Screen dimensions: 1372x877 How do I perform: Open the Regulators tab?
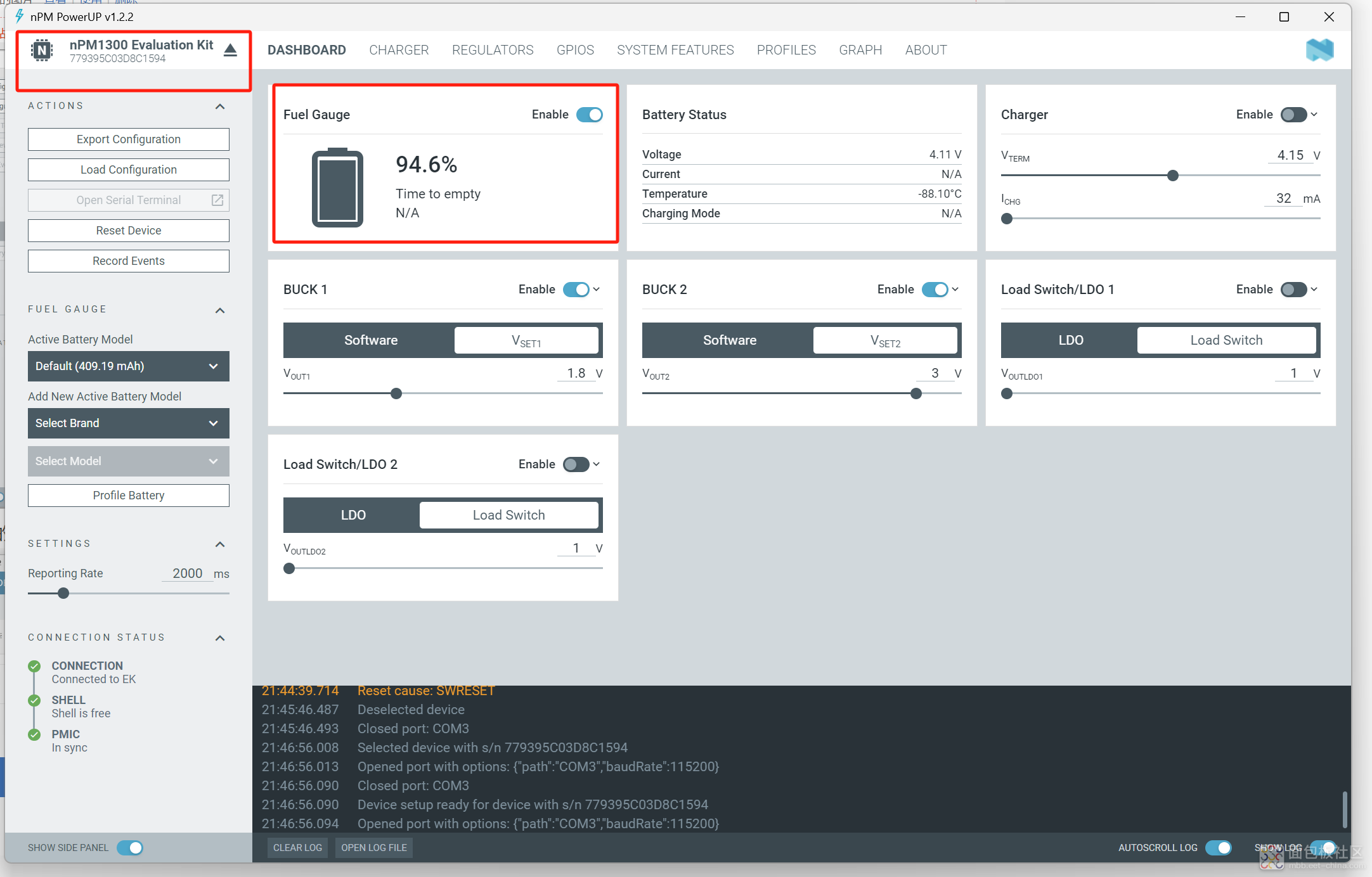pos(493,50)
